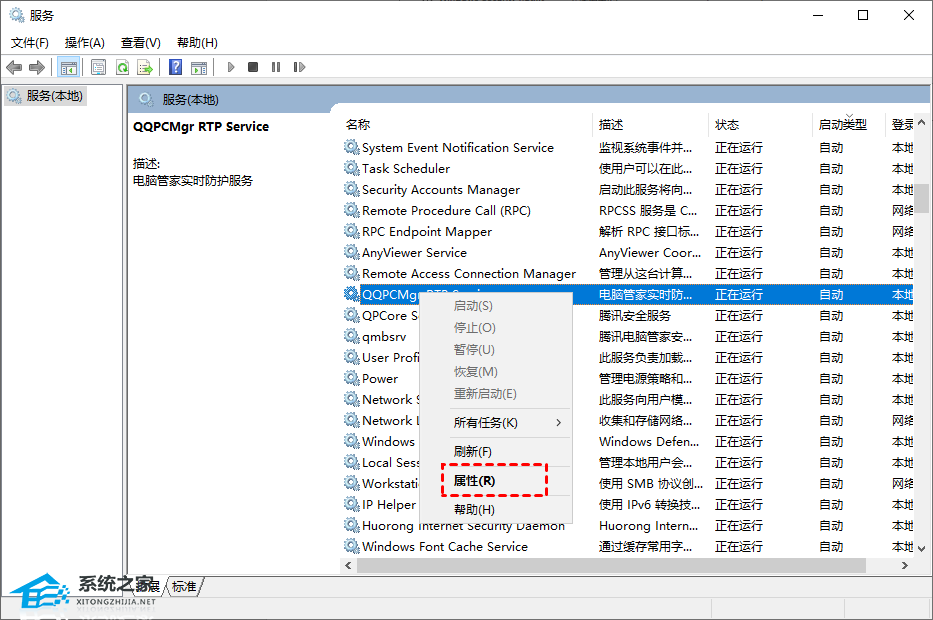Click gear icon beside qmbsrv
Screen dimensions: 933x620
pyautogui.click(x=352, y=336)
